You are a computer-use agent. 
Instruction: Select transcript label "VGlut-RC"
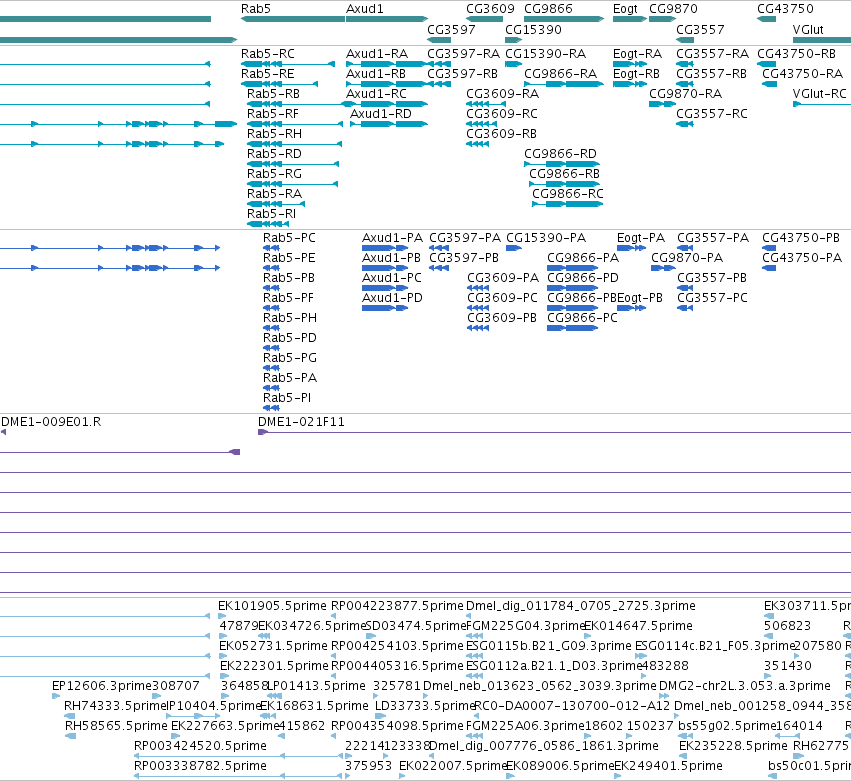pos(820,94)
